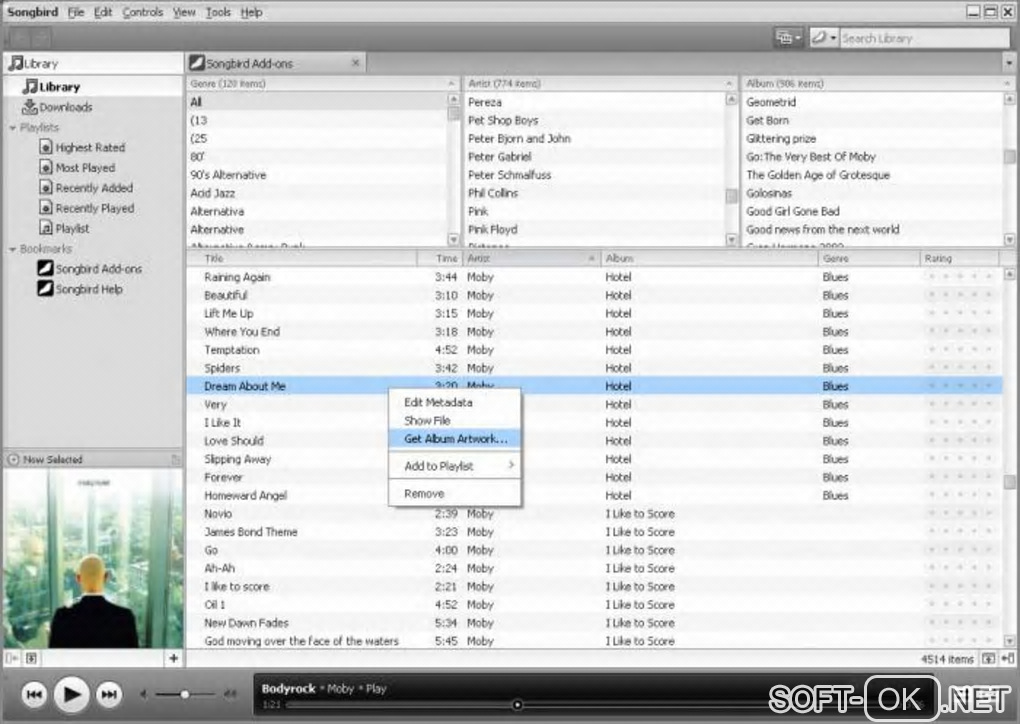The width and height of the screenshot is (1020, 724).
Task: Open the View menu
Action: pyautogui.click(x=184, y=12)
